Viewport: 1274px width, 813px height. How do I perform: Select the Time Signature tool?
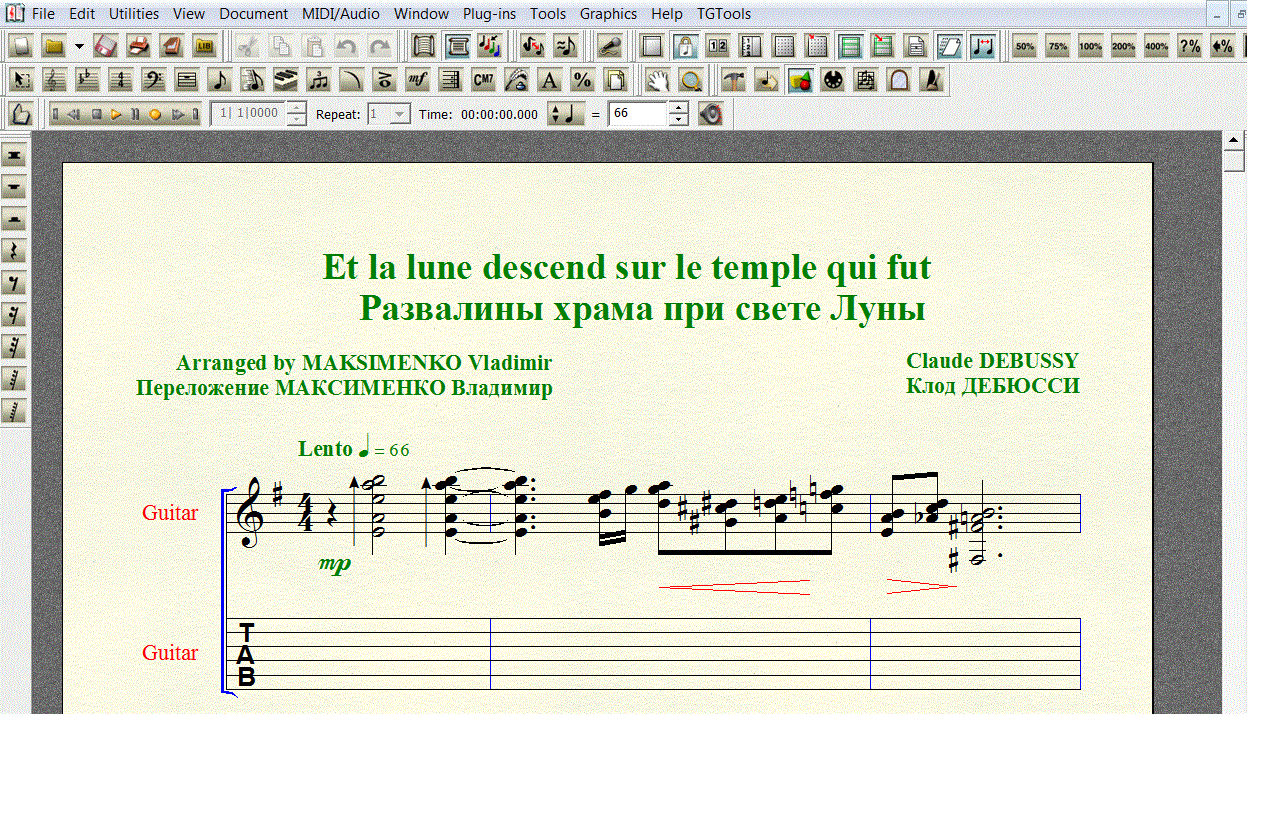point(120,81)
